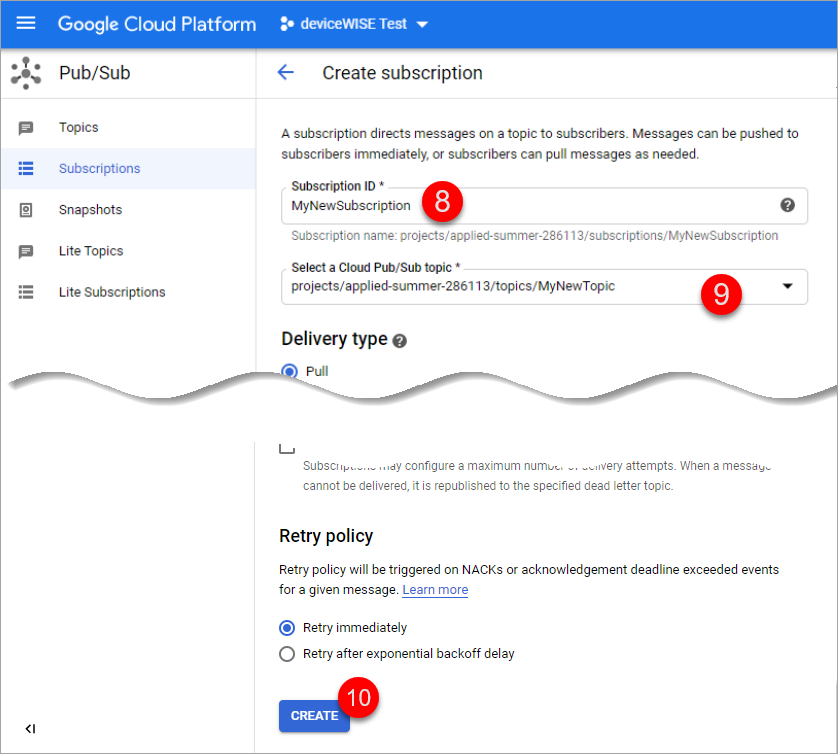838x754 pixels.
Task: Click the Subscriptions list icon
Action: [26, 168]
